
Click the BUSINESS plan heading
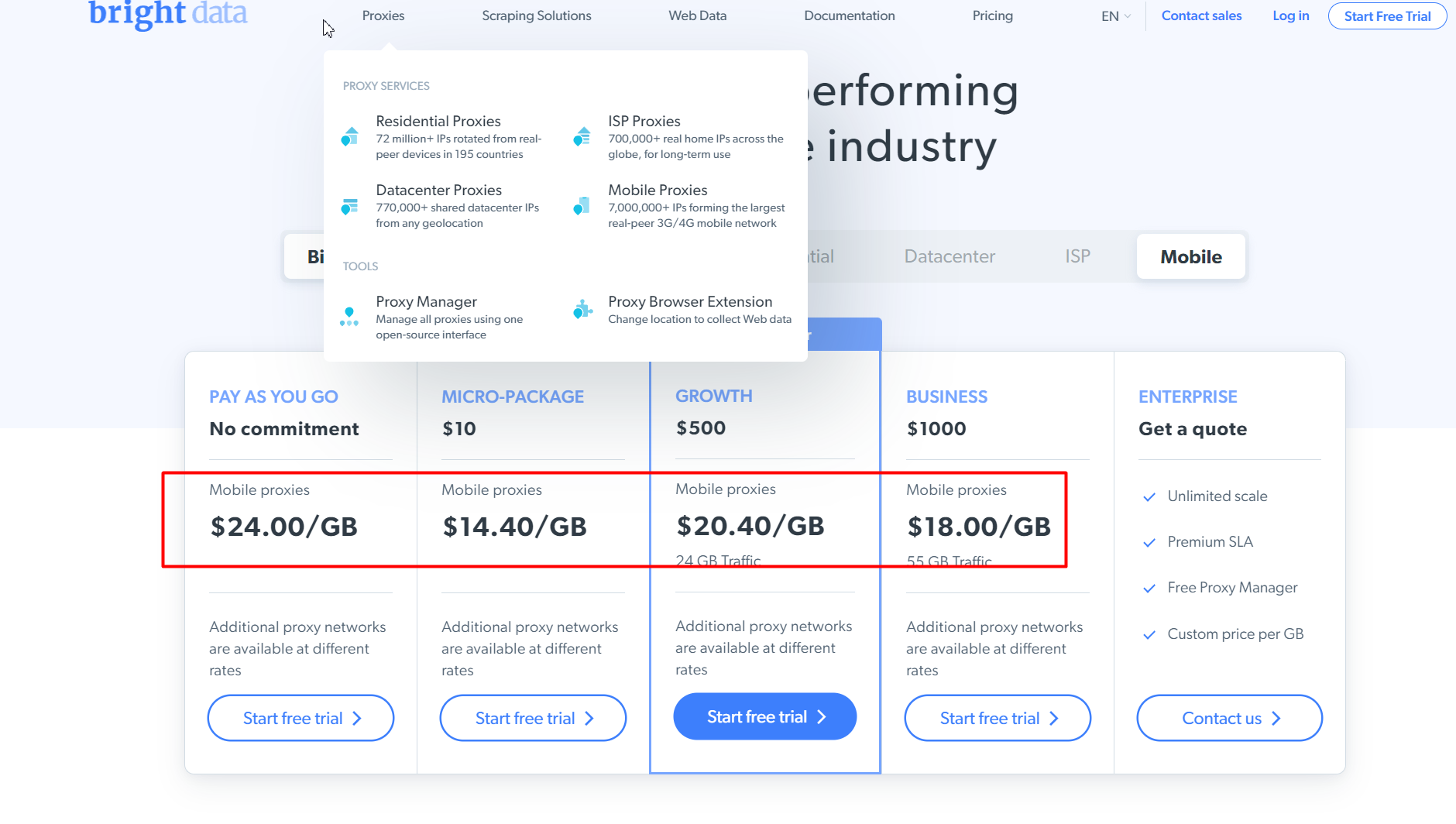(x=946, y=397)
